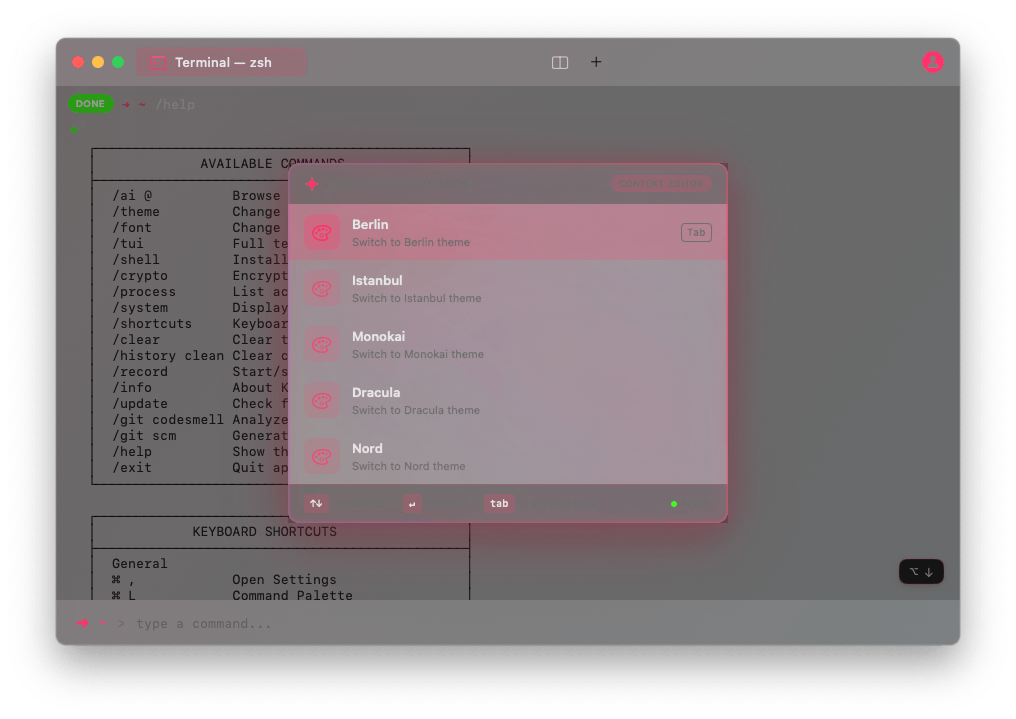Toggle the CONTEXT EDITOR badge
1016x719 pixels.
pos(662,184)
